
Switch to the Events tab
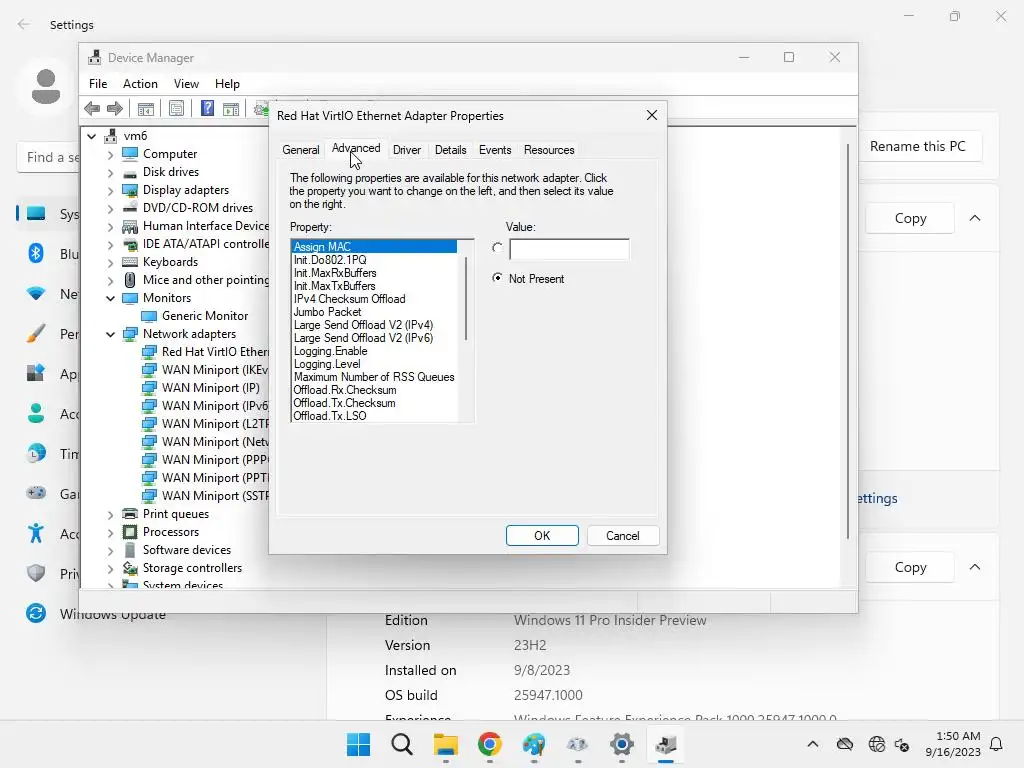[x=495, y=150]
